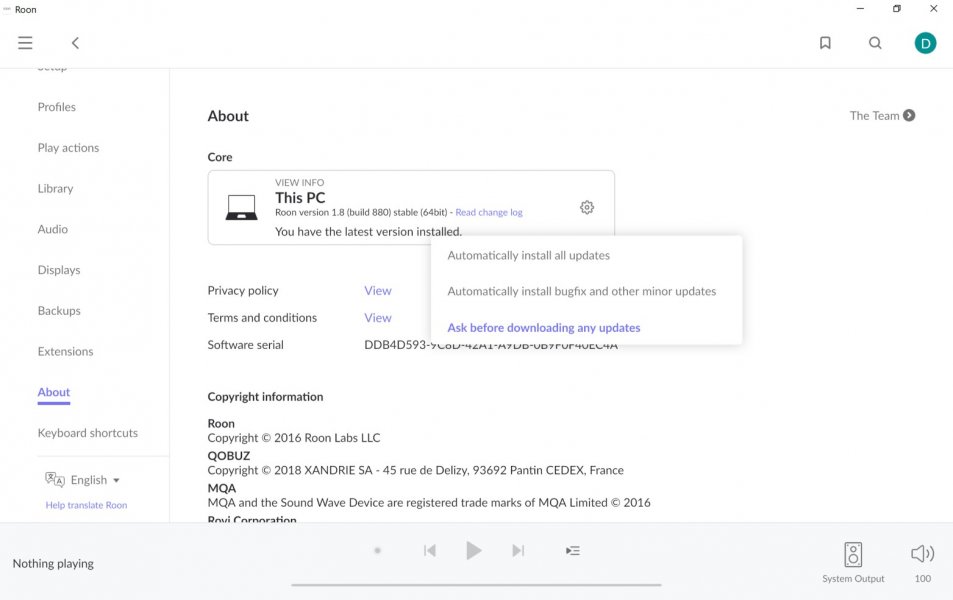Click the volume value 100

(923, 579)
